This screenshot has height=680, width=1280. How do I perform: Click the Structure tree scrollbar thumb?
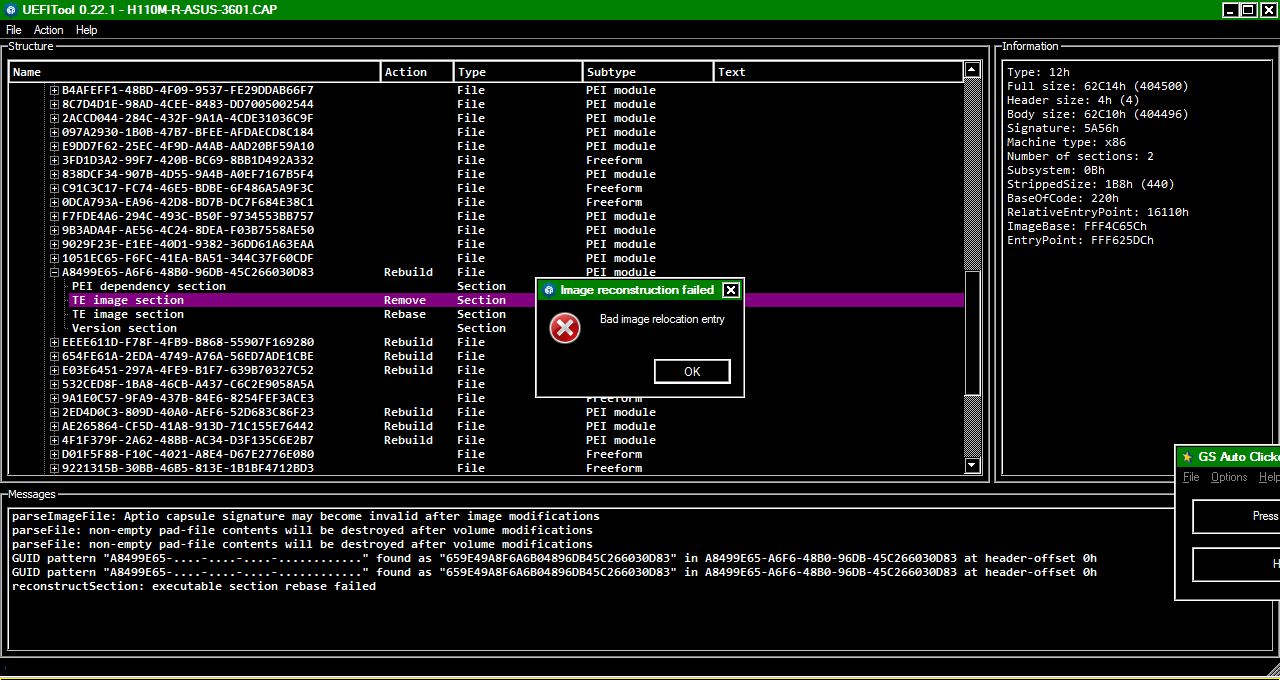(x=972, y=333)
